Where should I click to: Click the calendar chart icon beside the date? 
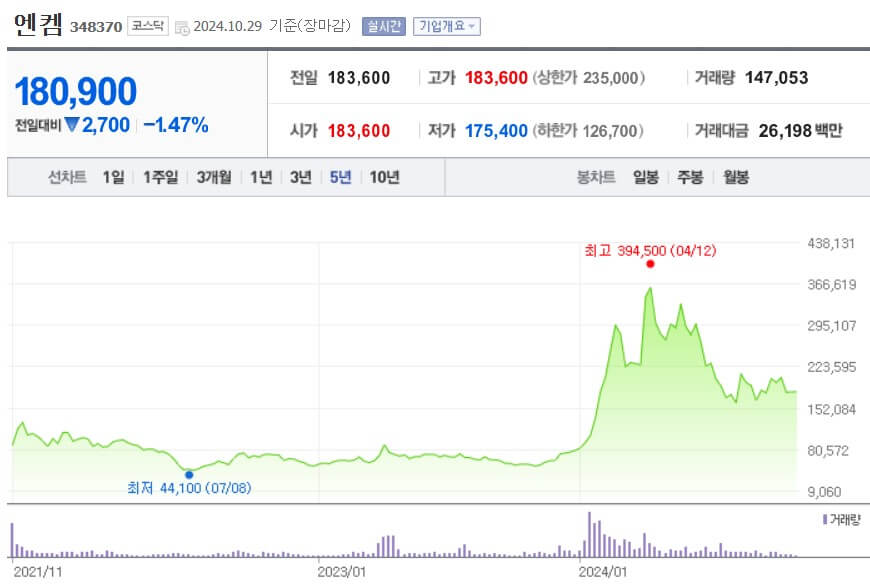click(183, 26)
